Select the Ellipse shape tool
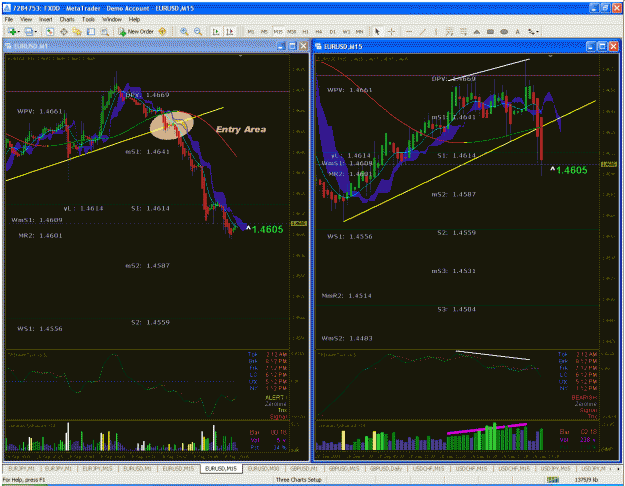 [x=504, y=31]
